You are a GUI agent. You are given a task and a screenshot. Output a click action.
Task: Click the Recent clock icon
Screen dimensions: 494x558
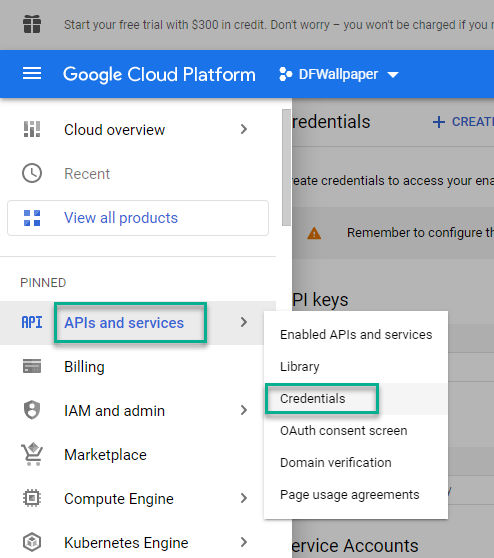coord(32,173)
